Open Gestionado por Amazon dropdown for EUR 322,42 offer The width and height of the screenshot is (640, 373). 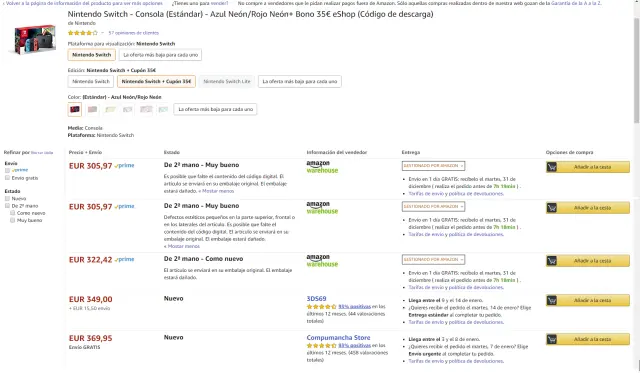coord(433,260)
